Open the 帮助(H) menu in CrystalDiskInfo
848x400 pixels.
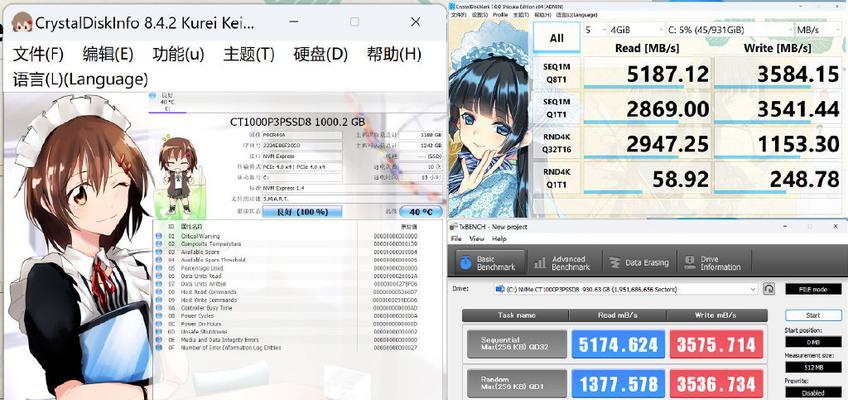click(394, 54)
